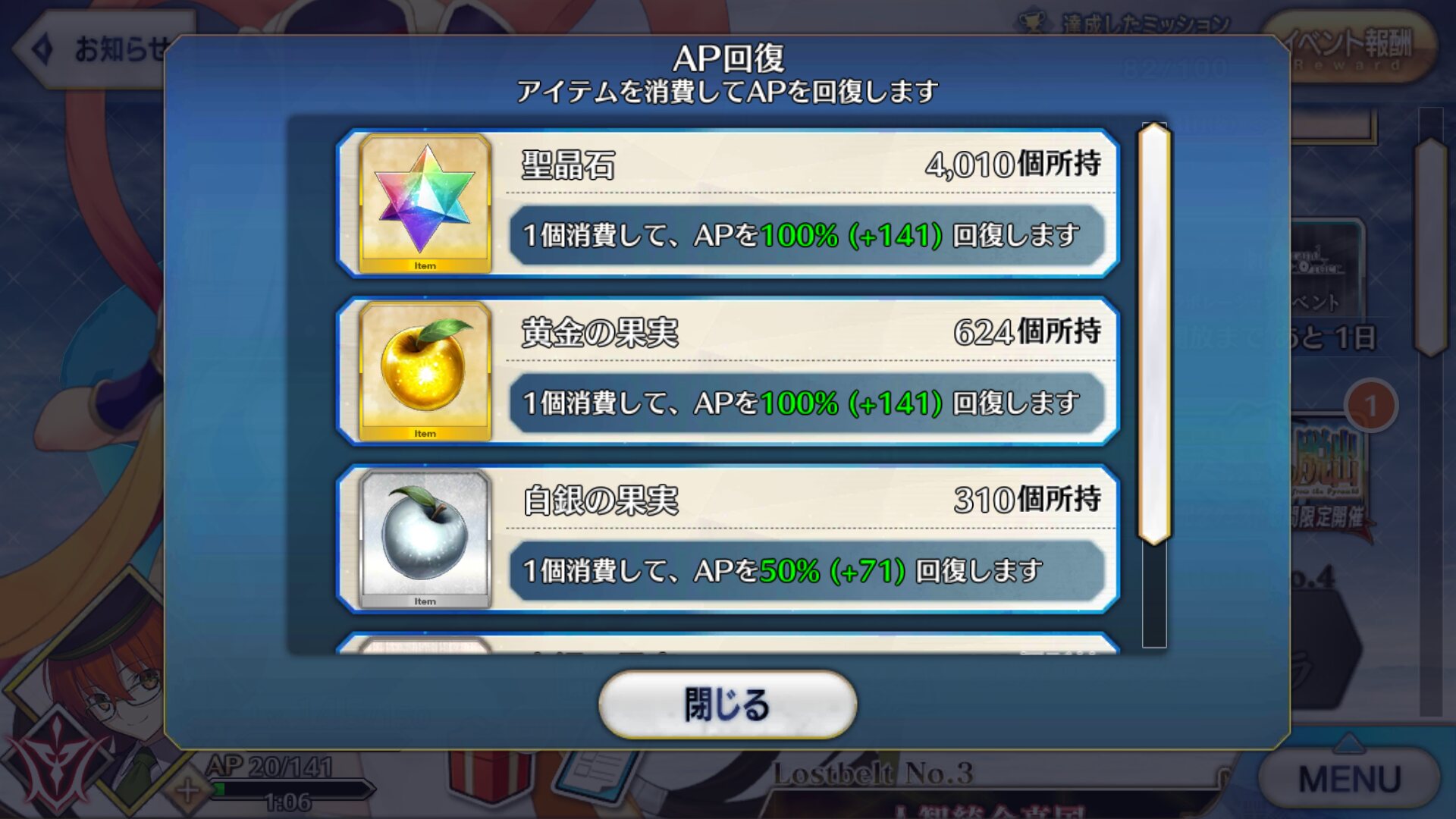Open the MENU button

pos(1349,779)
